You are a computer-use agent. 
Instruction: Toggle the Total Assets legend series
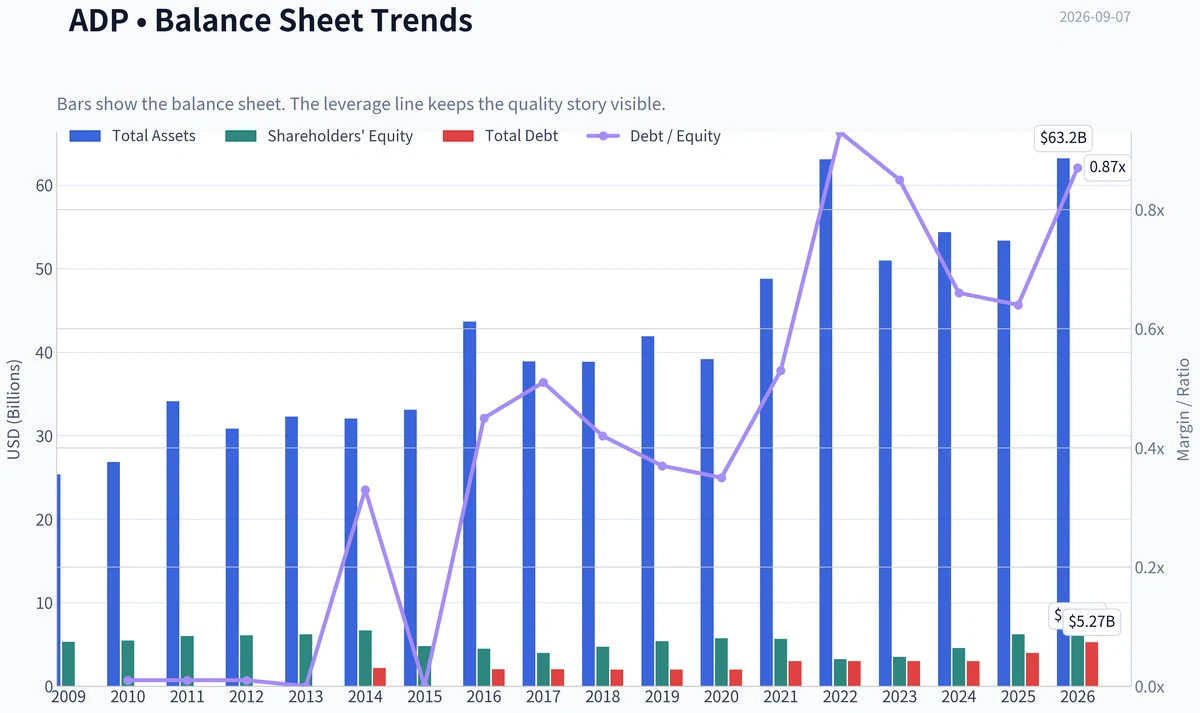click(x=132, y=136)
